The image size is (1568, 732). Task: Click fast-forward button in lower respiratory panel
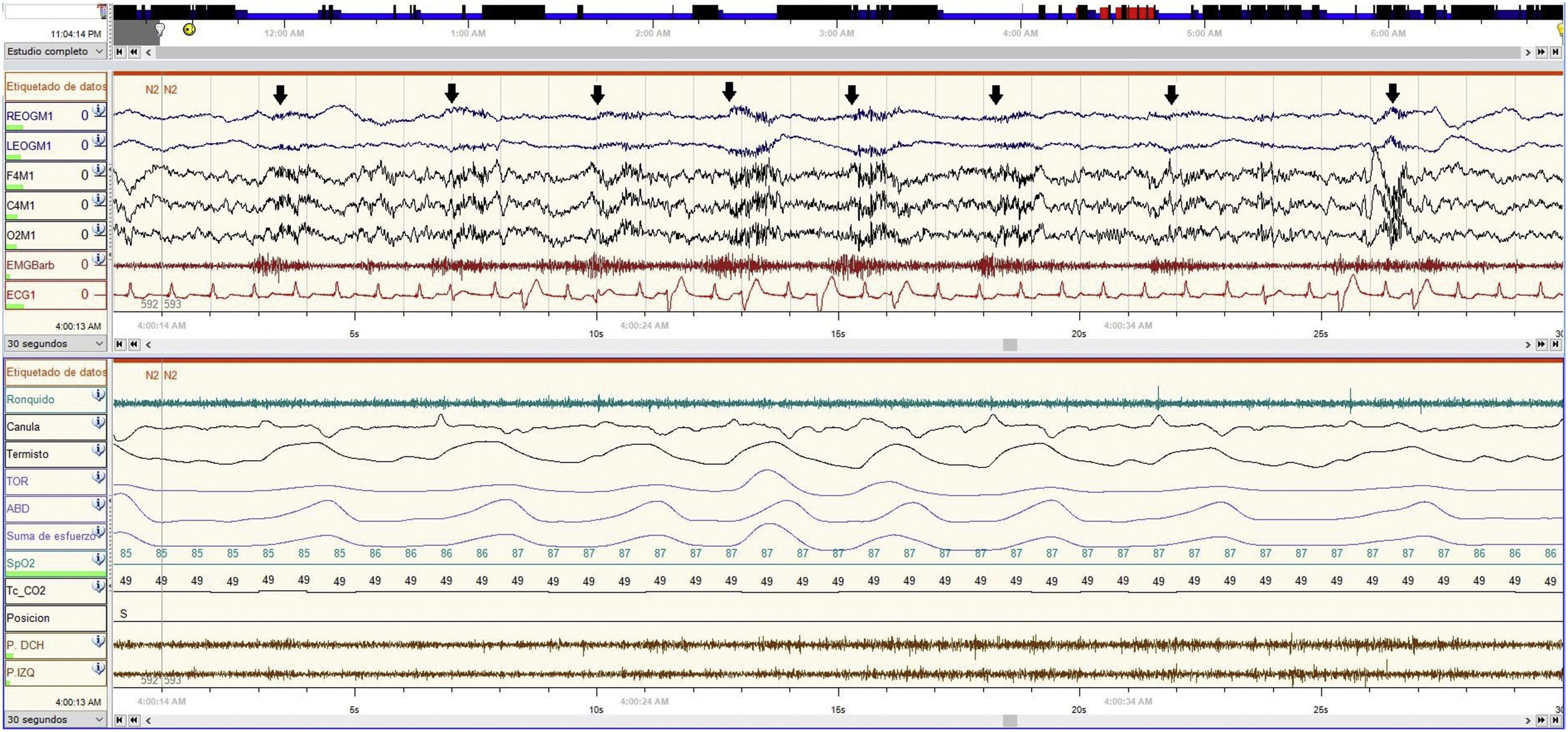click(x=1541, y=721)
